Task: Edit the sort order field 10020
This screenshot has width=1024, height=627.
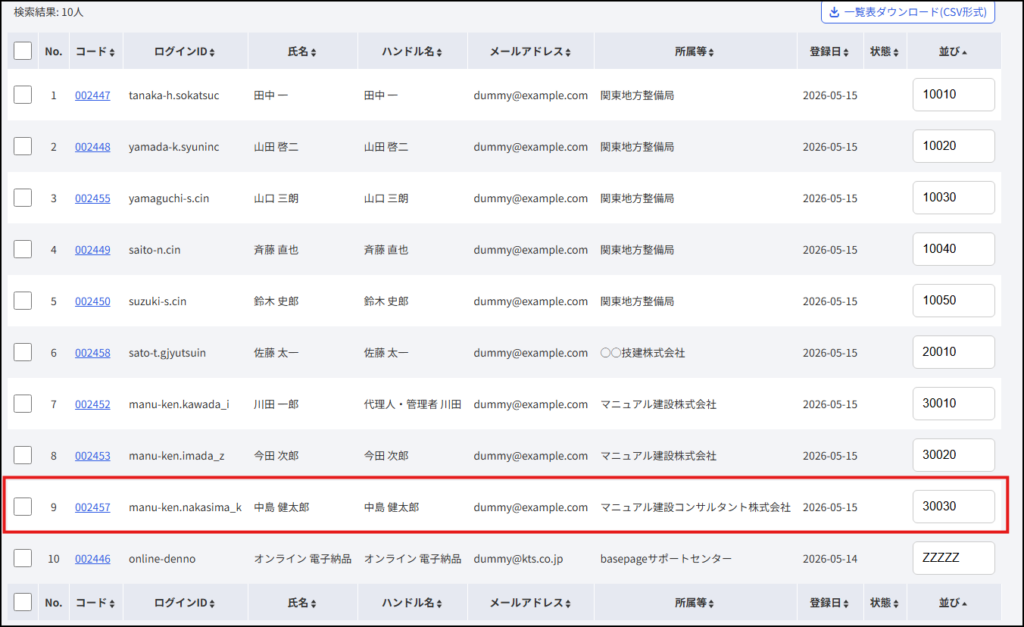Action: (953, 146)
